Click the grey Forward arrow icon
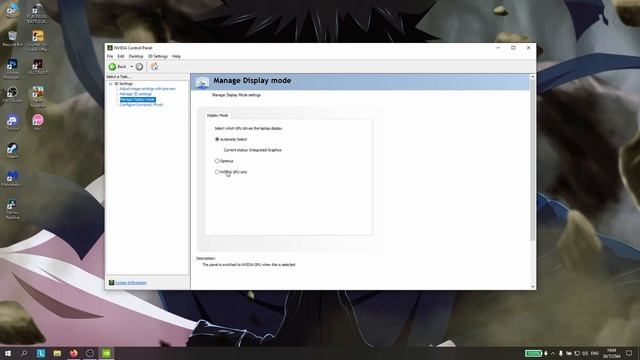The height and width of the screenshot is (360, 640). (139, 67)
